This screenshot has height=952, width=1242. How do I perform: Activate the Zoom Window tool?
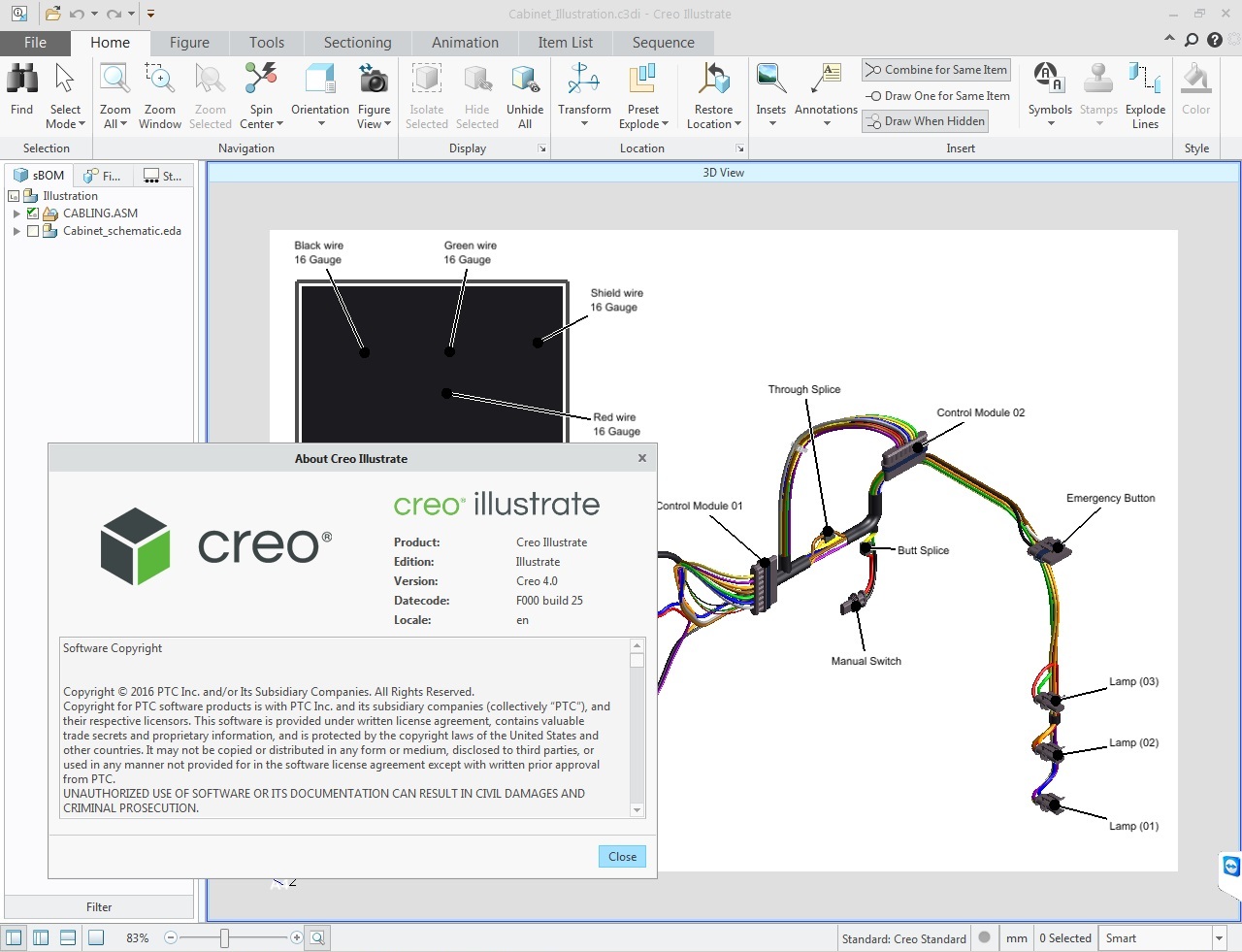point(159,95)
